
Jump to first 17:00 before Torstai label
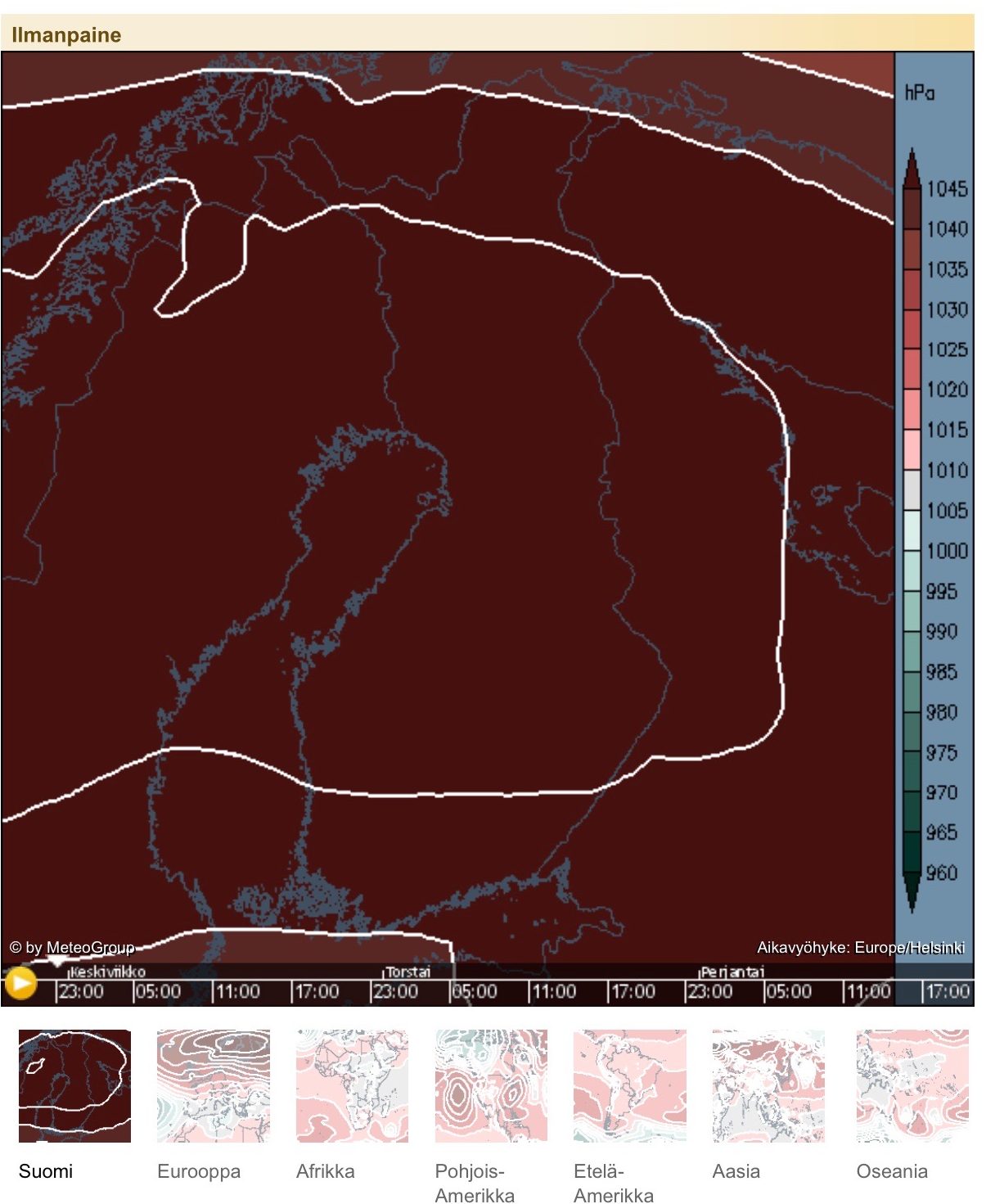pyautogui.click(x=317, y=991)
